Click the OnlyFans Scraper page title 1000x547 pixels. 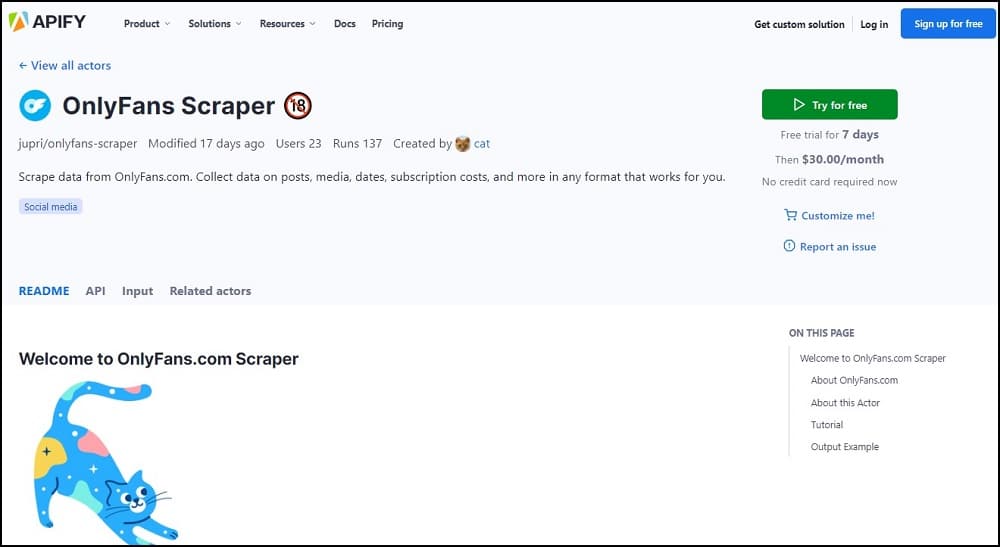coord(168,106)
